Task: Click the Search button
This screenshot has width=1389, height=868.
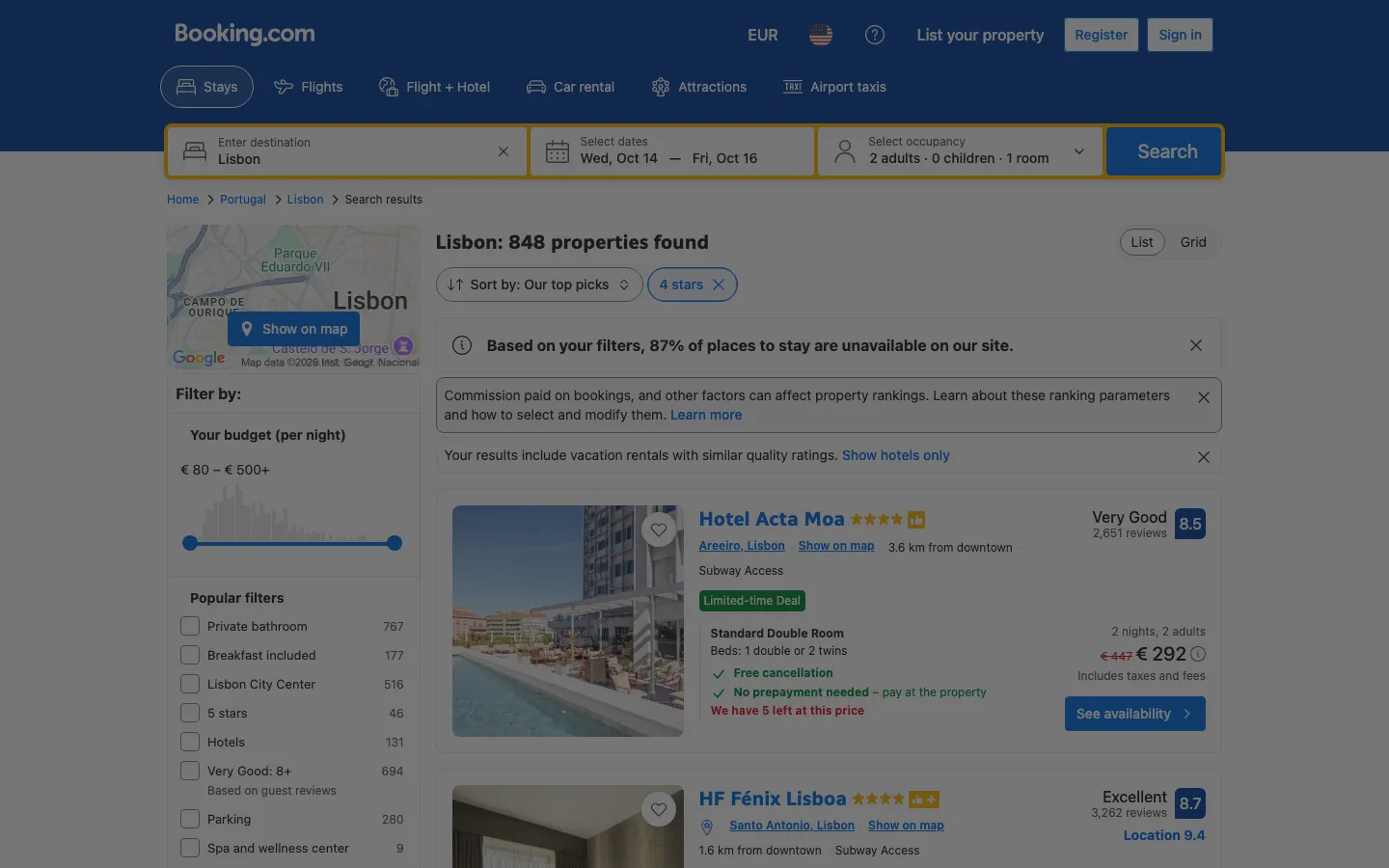Action: 1164,151
